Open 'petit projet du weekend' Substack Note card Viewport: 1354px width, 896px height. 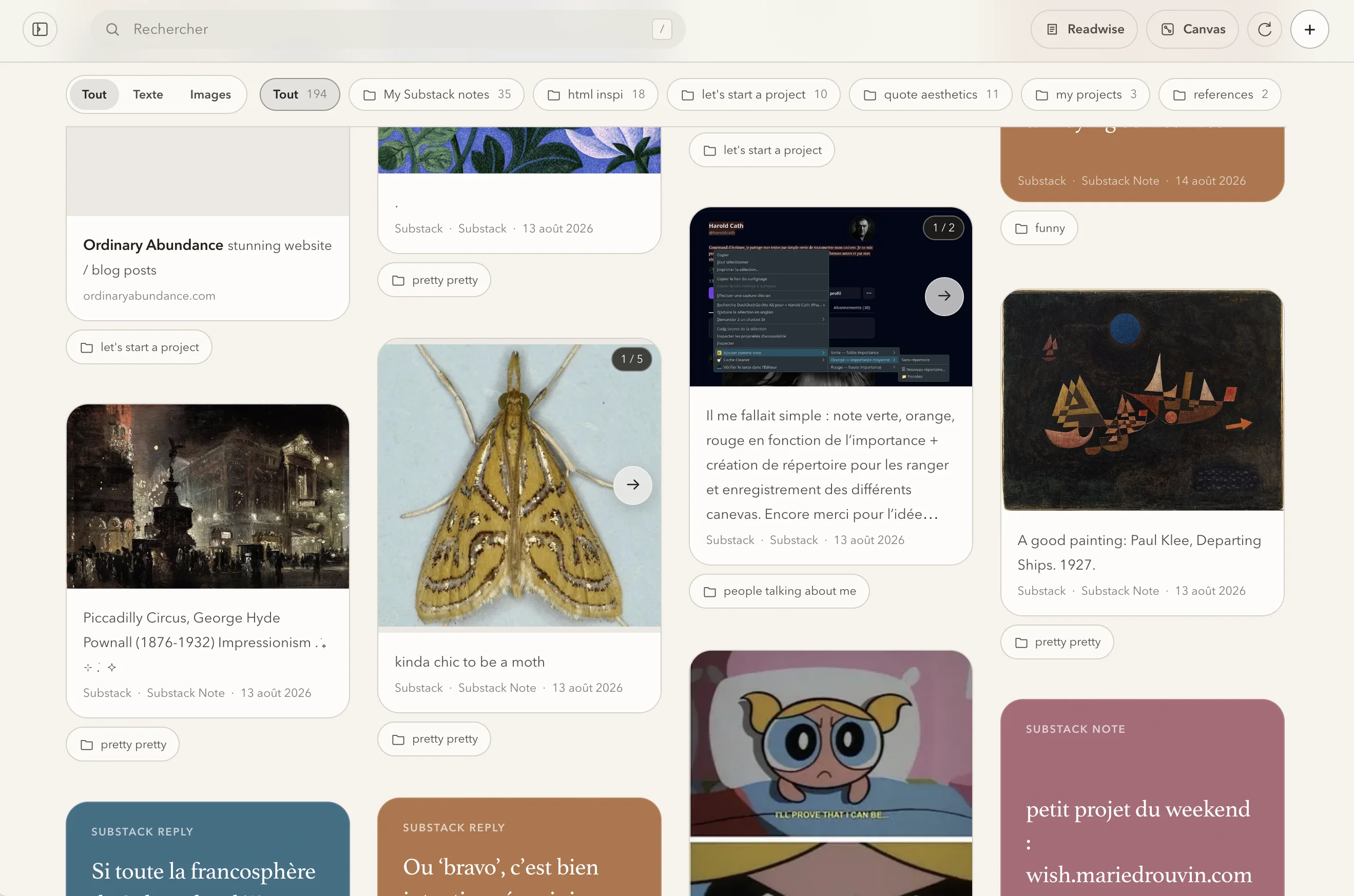[1143, 797]
